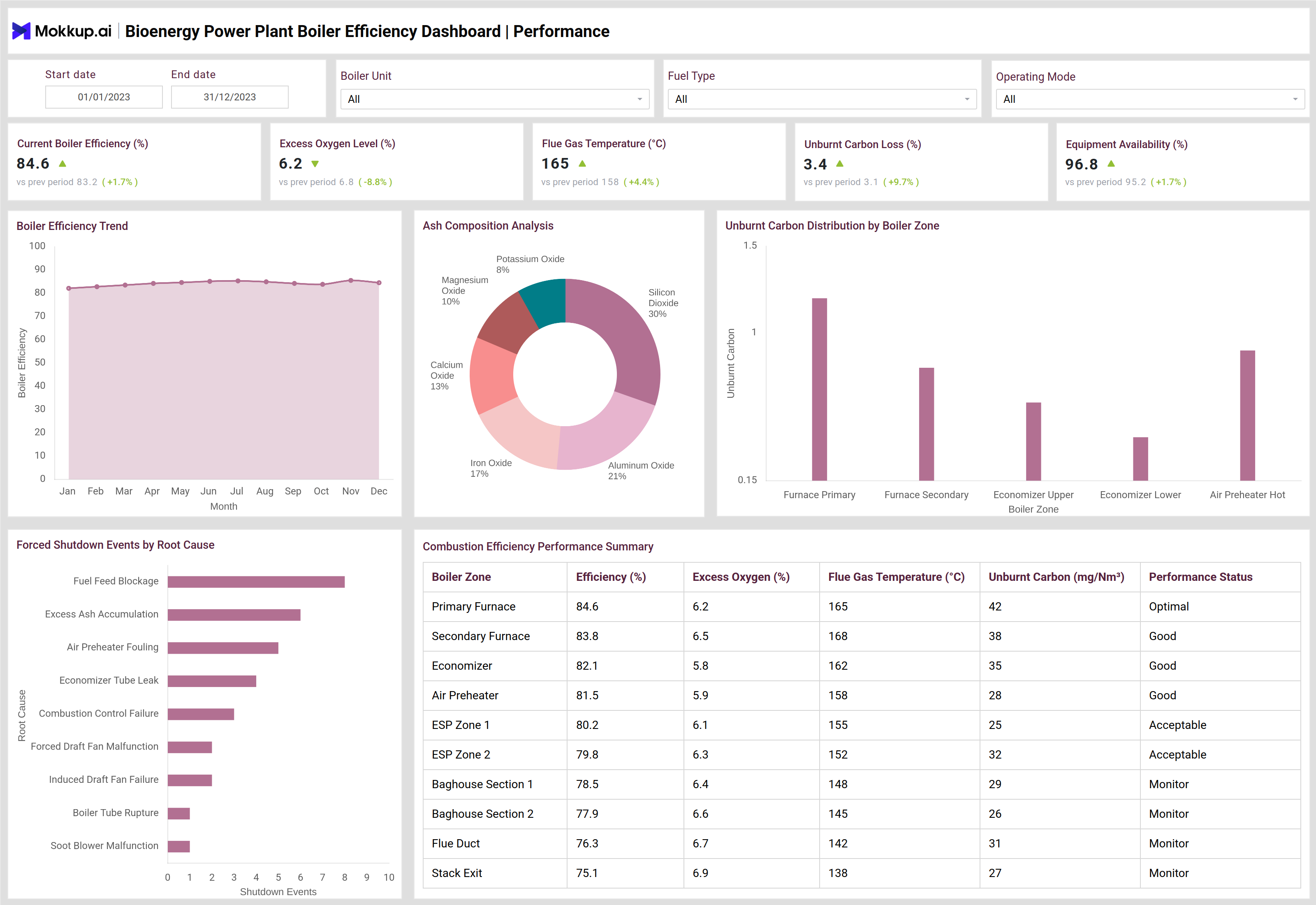
Task: Click the up arrow beside 96.8 availability
Action: [1111, 164]
